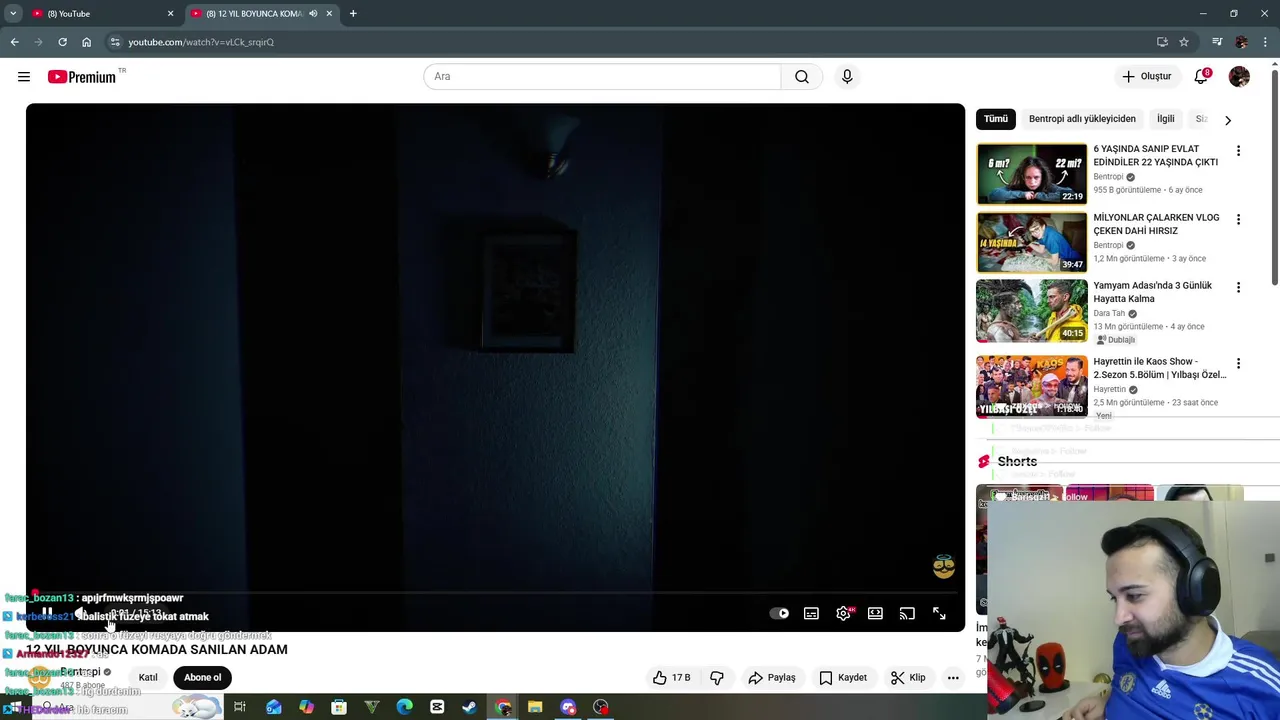The width and height of the screenshot is (1280, 720).
Task: Open the YouTube hamburger guide menu
Action: 24,77
